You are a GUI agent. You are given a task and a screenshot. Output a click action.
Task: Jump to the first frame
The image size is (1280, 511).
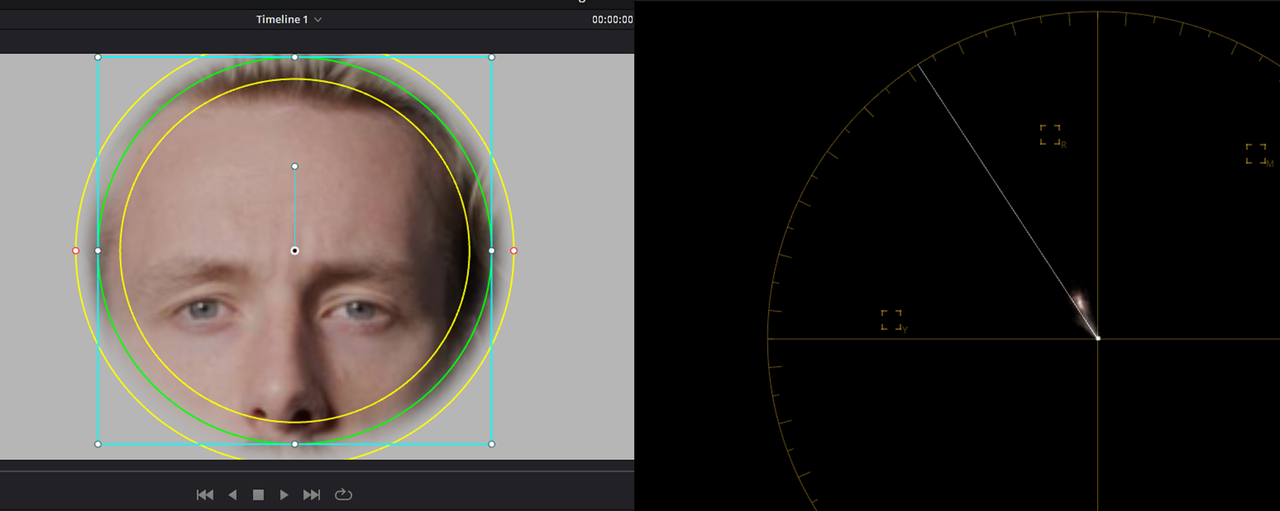click(205, 494)
